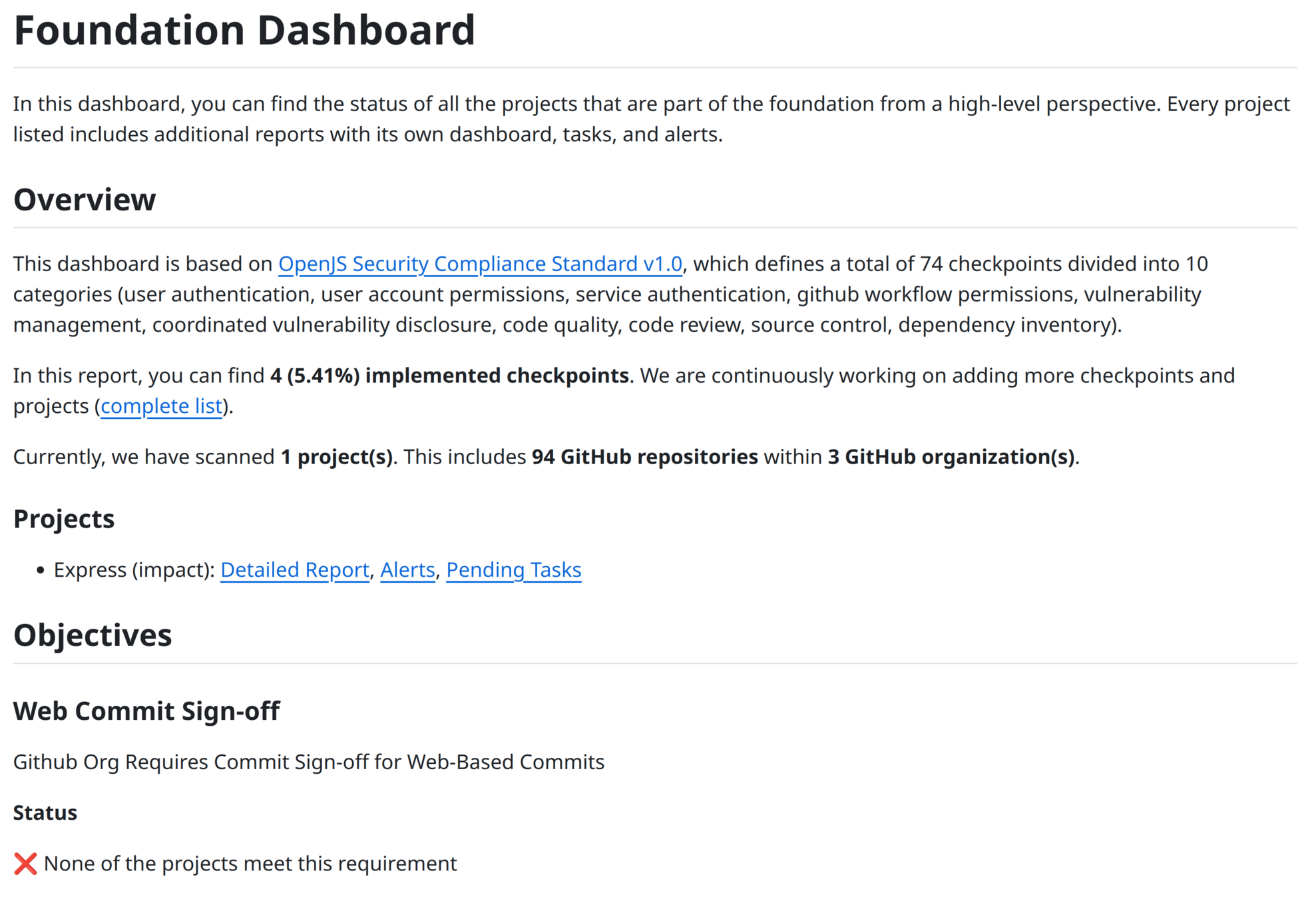Click the 'None of the projects meet this requirement' text
The image size is (1316, 899).
[x=250, y=864]
